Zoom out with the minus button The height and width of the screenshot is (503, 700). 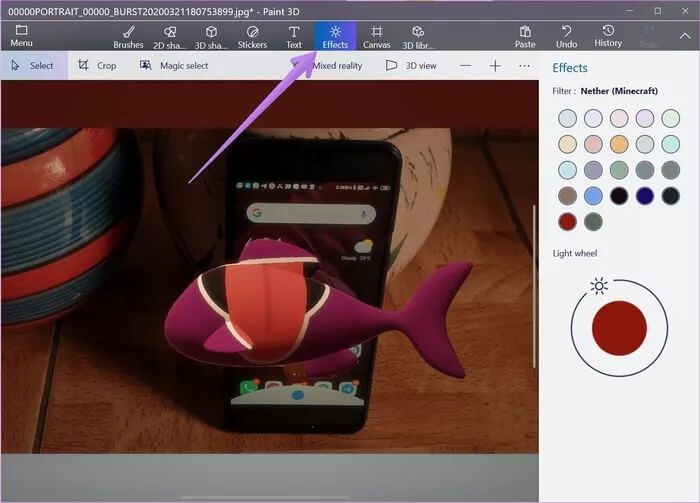click(x=465, y=66)
